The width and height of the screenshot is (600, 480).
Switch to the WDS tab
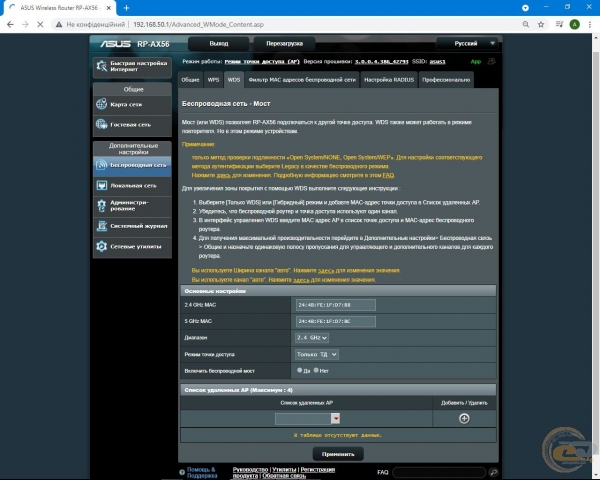[x=234, y=80]
